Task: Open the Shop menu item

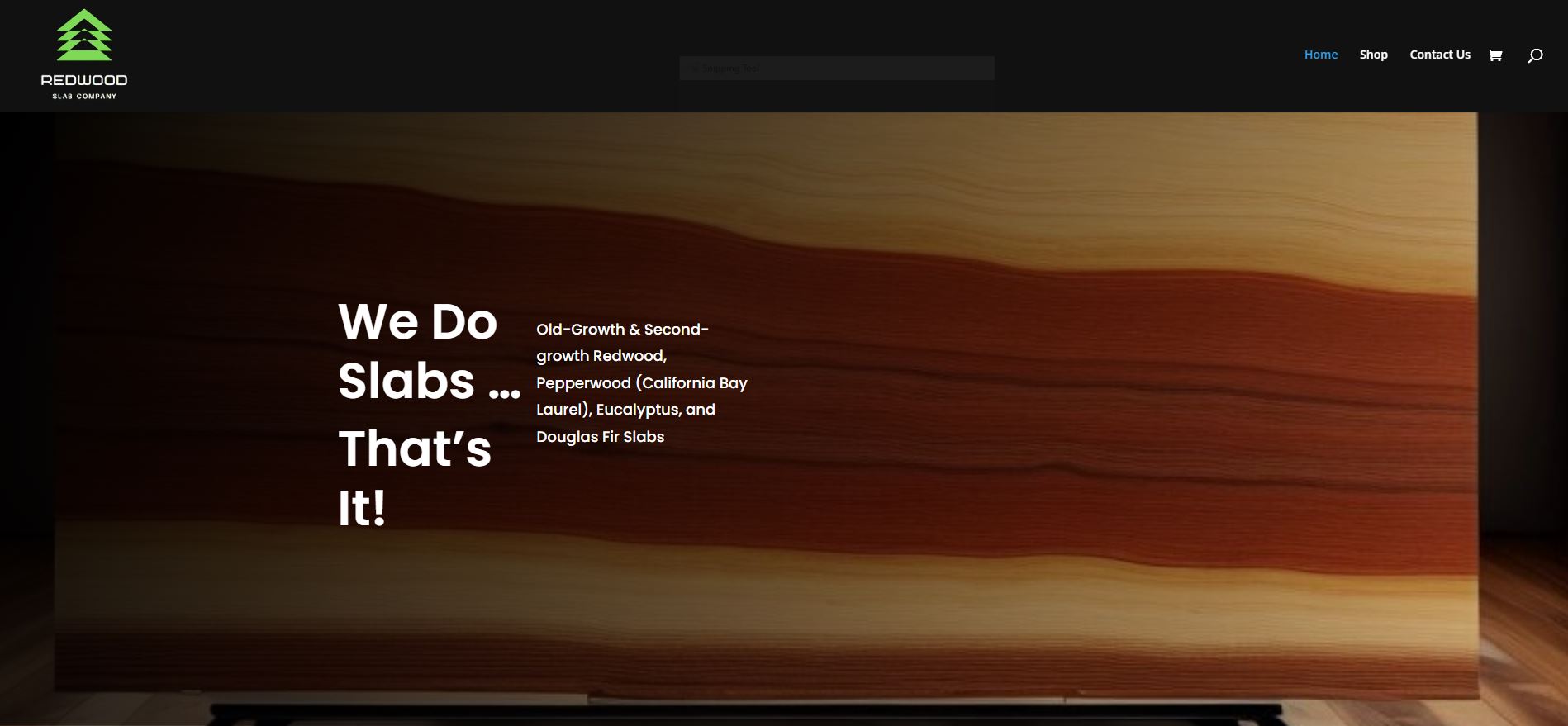Action: click(x=1374, y=55)
